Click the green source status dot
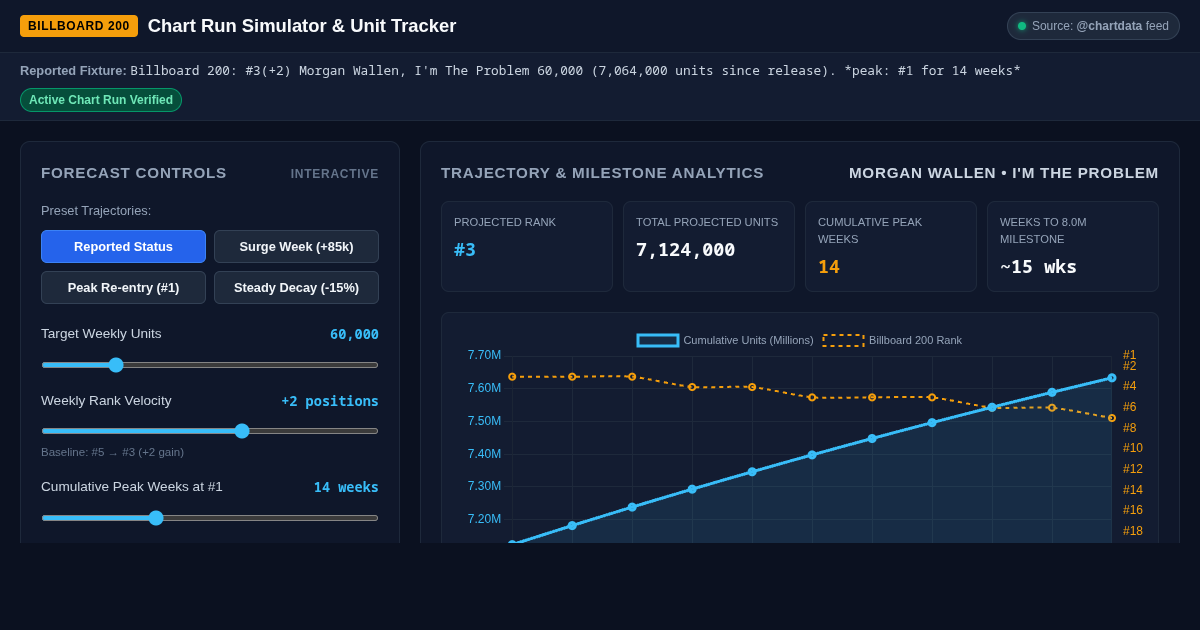 [1022, 26]
